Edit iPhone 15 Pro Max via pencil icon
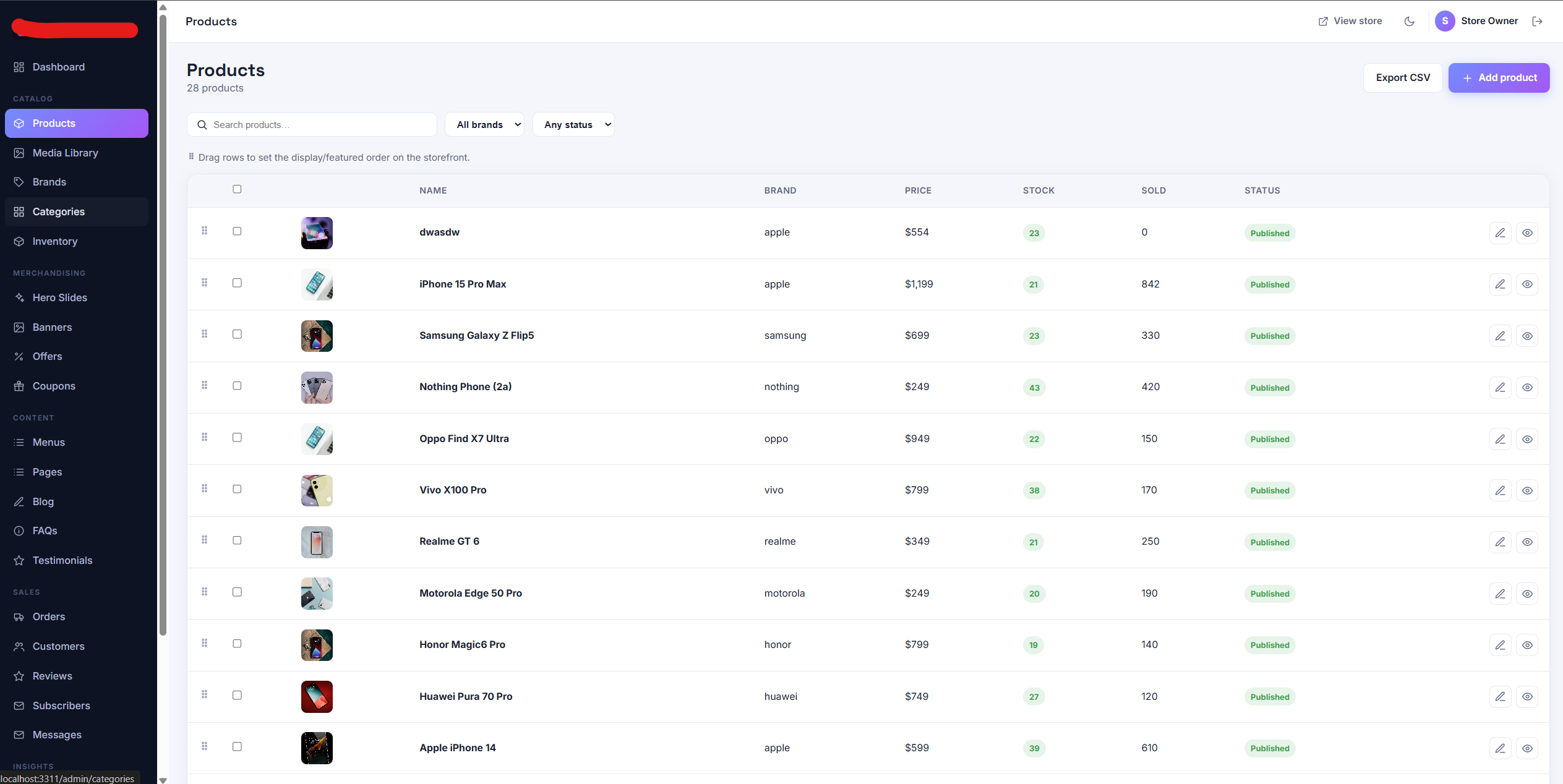 pos(1500,284)
